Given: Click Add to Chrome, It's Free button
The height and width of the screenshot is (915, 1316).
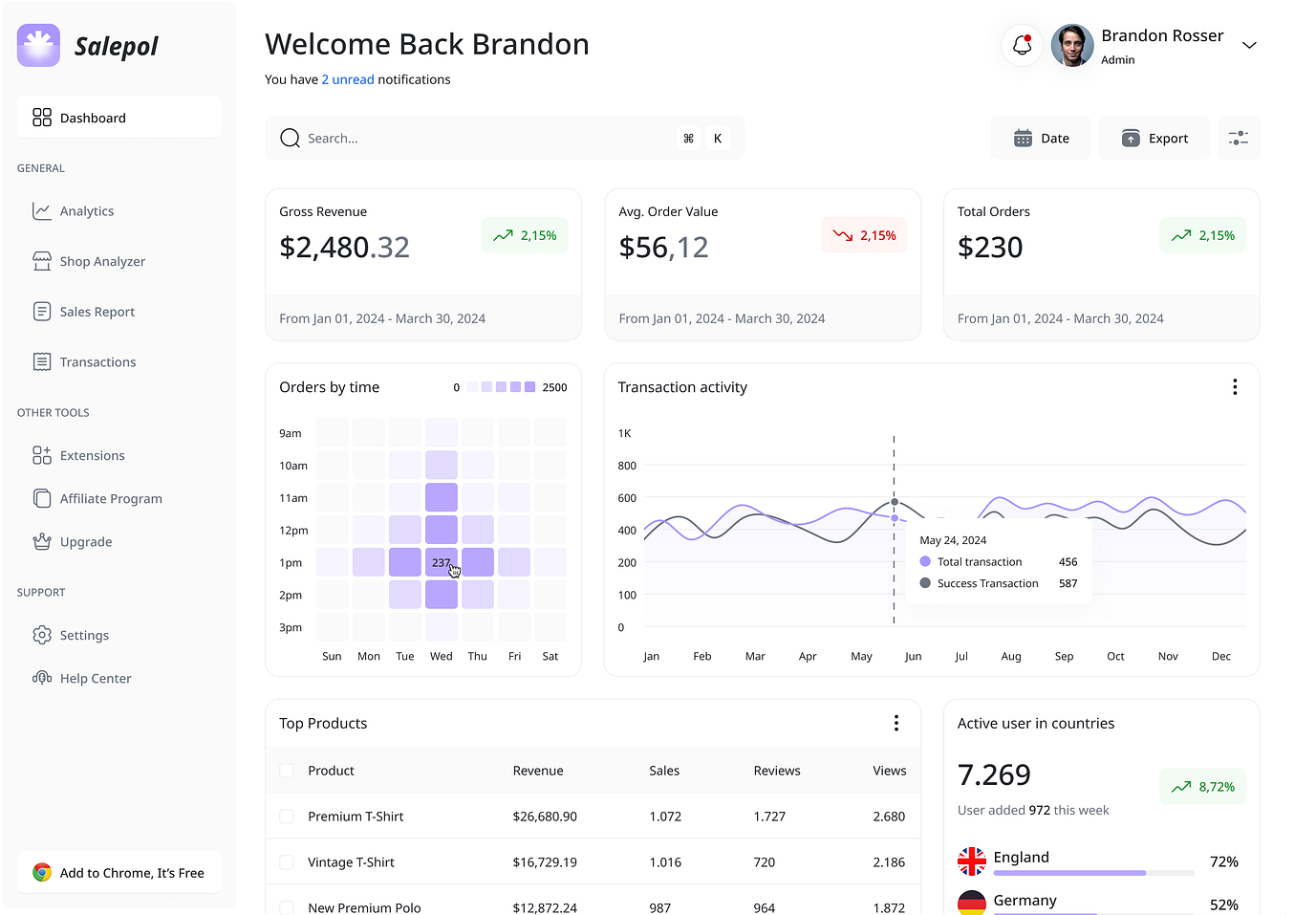Looking at the screenshot, I should coord(119,872).
